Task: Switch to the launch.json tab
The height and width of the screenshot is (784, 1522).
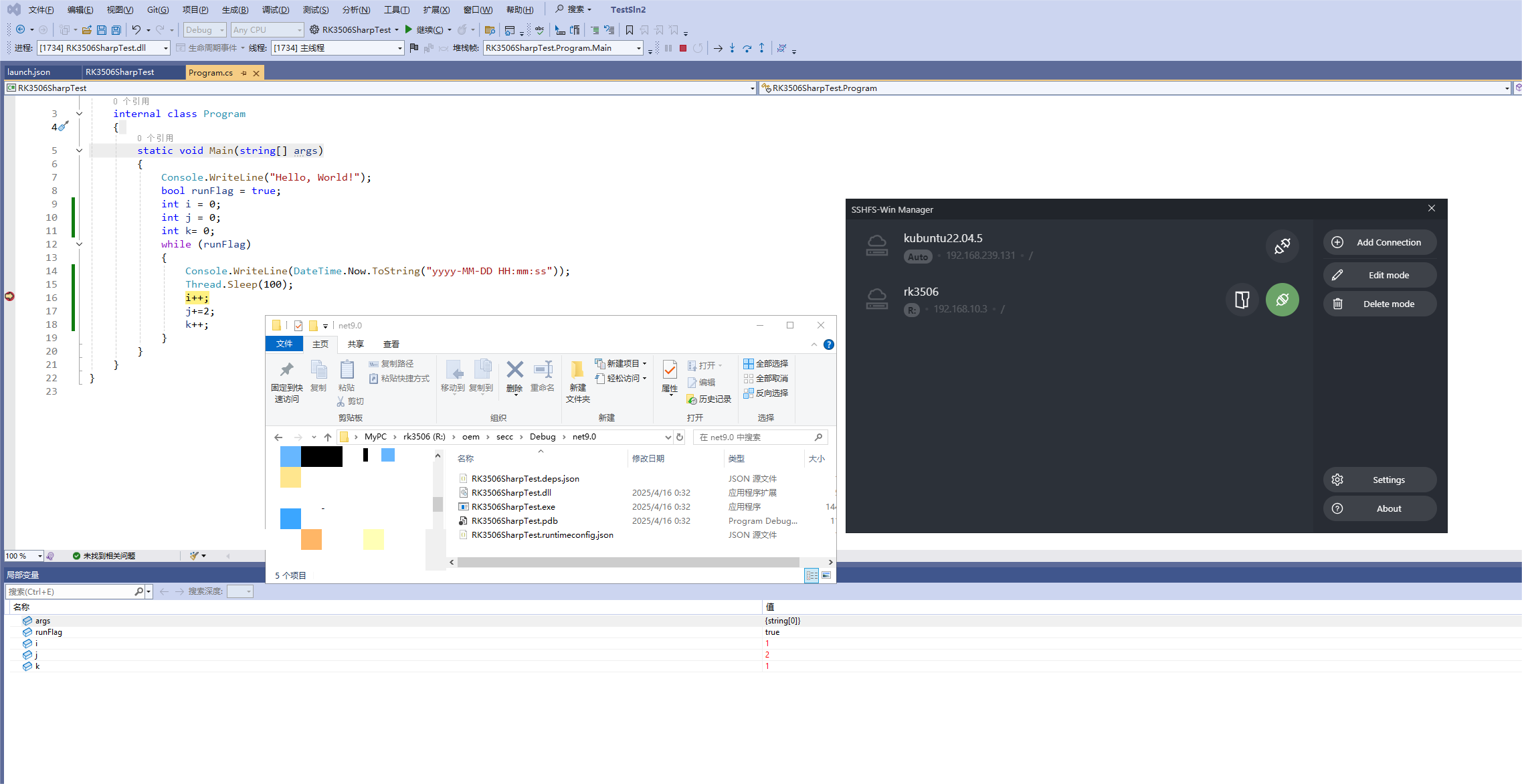Action: pyautogui.click(x=29, y=72)
